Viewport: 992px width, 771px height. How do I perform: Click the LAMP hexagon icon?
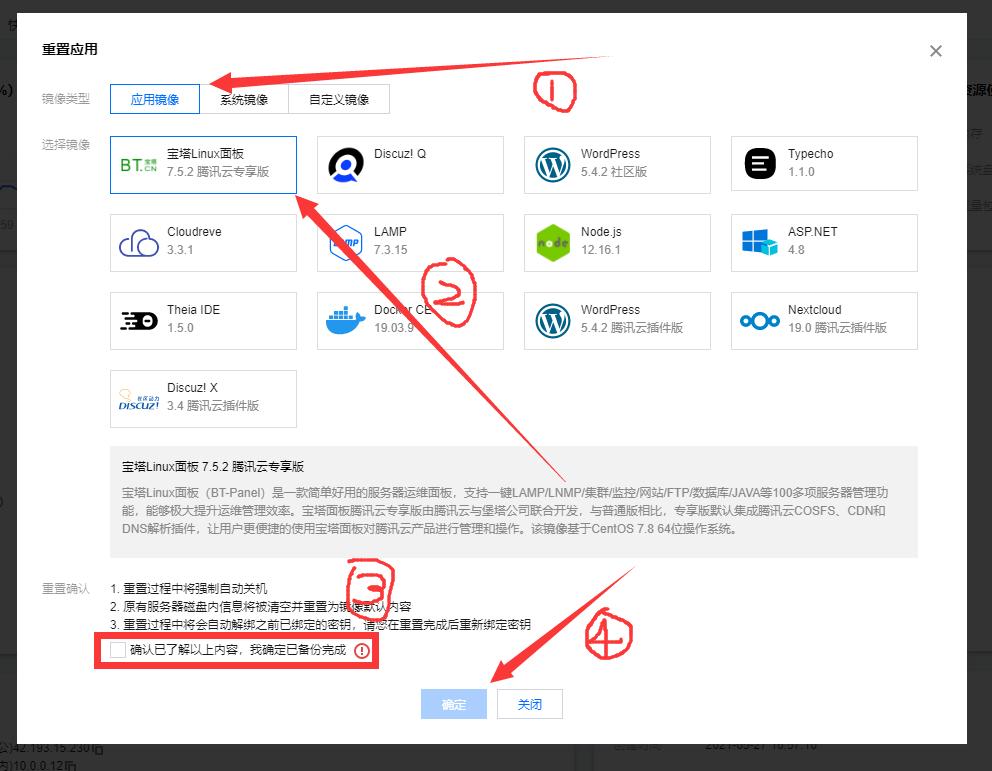point(345,243)
